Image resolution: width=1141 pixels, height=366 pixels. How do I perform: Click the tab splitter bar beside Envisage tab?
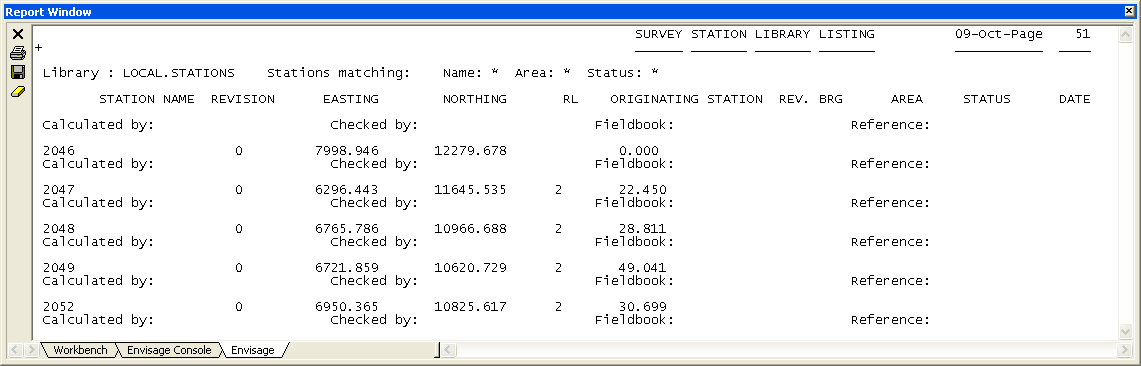coord(437,350)
